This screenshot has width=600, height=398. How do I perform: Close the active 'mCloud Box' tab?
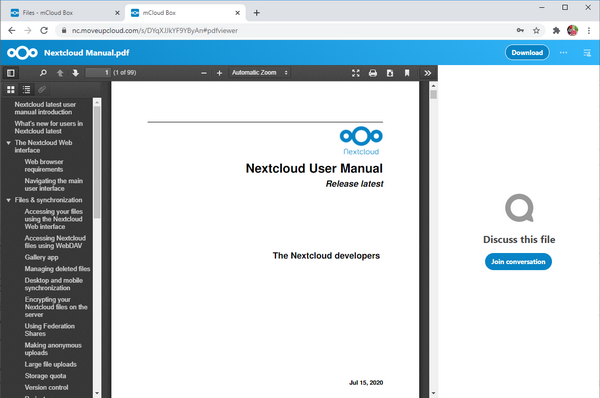(x=238, y=13)
